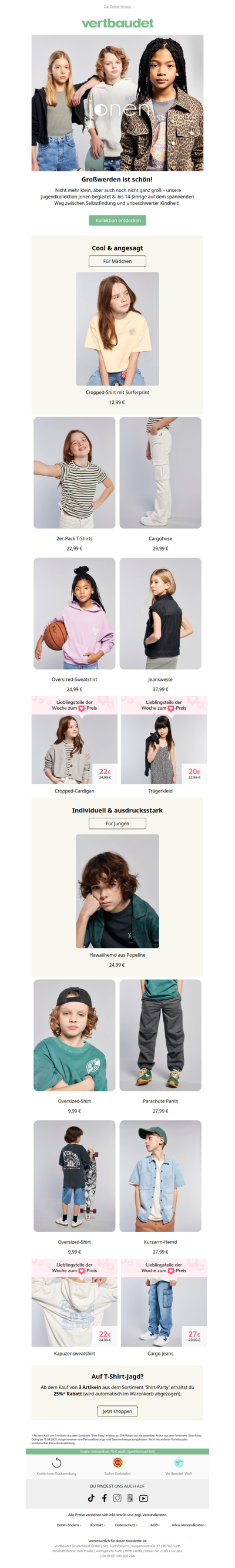This screenshot has height=1568, width=235.
Task: Click the Für Mädchen button
Action: [117, 261]
